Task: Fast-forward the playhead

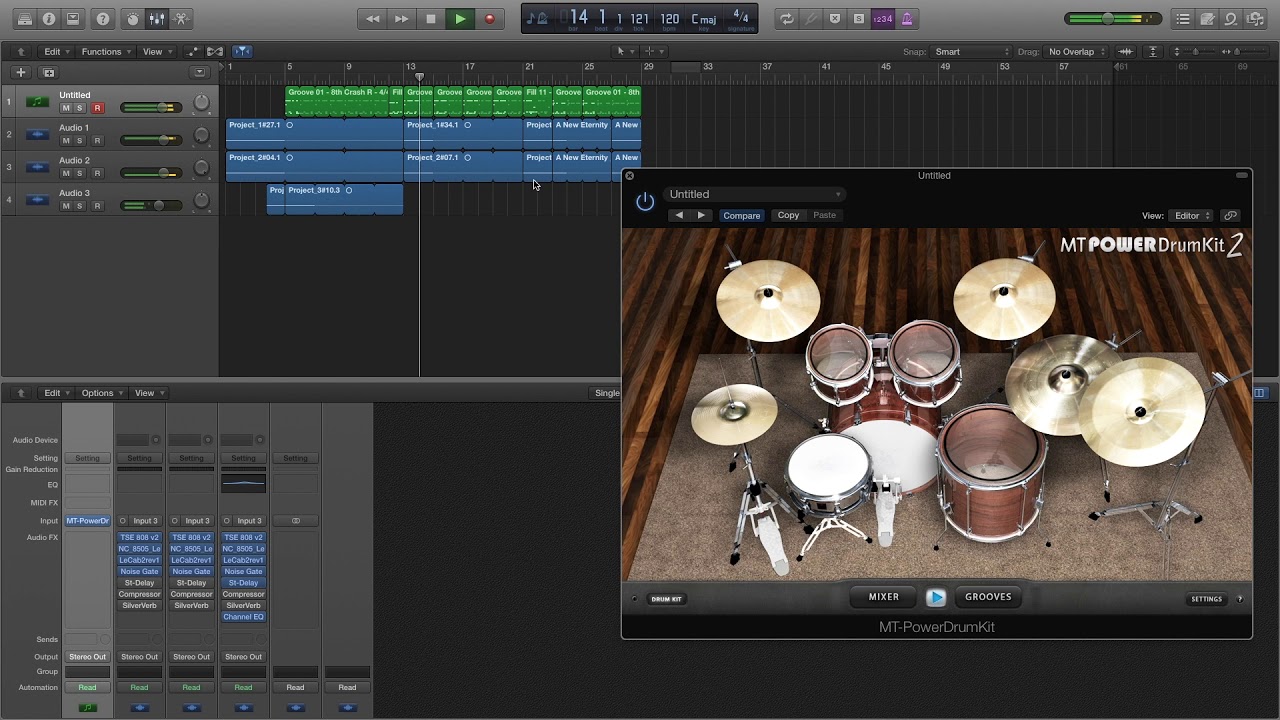Action: (x=402, y=19)
